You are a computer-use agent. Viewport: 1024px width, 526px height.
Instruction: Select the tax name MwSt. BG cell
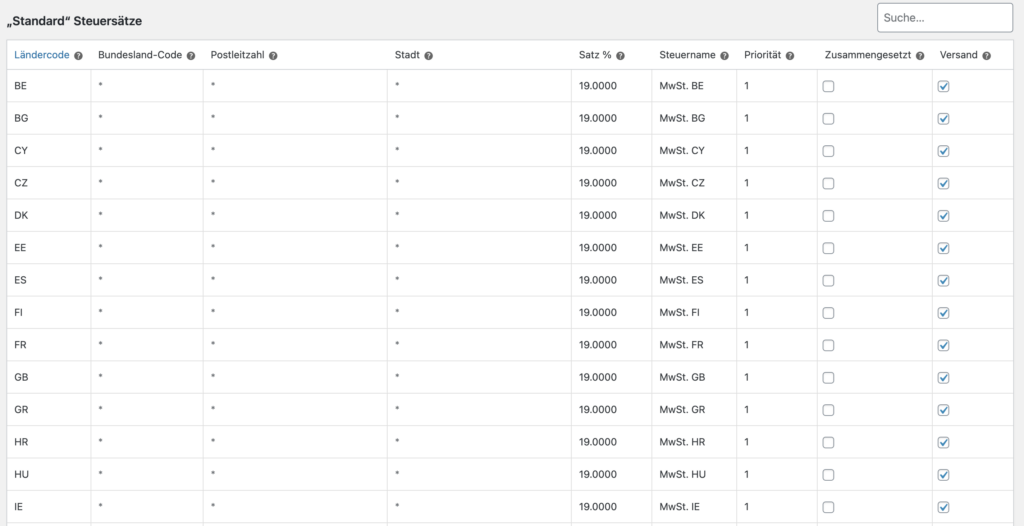694,118
